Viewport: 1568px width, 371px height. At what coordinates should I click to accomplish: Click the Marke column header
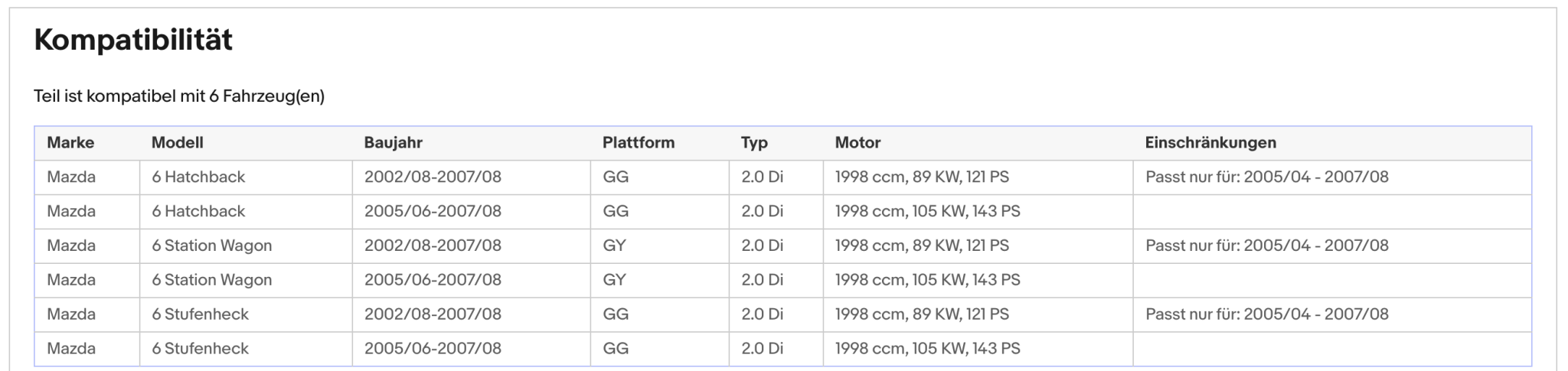coord(70,142)
